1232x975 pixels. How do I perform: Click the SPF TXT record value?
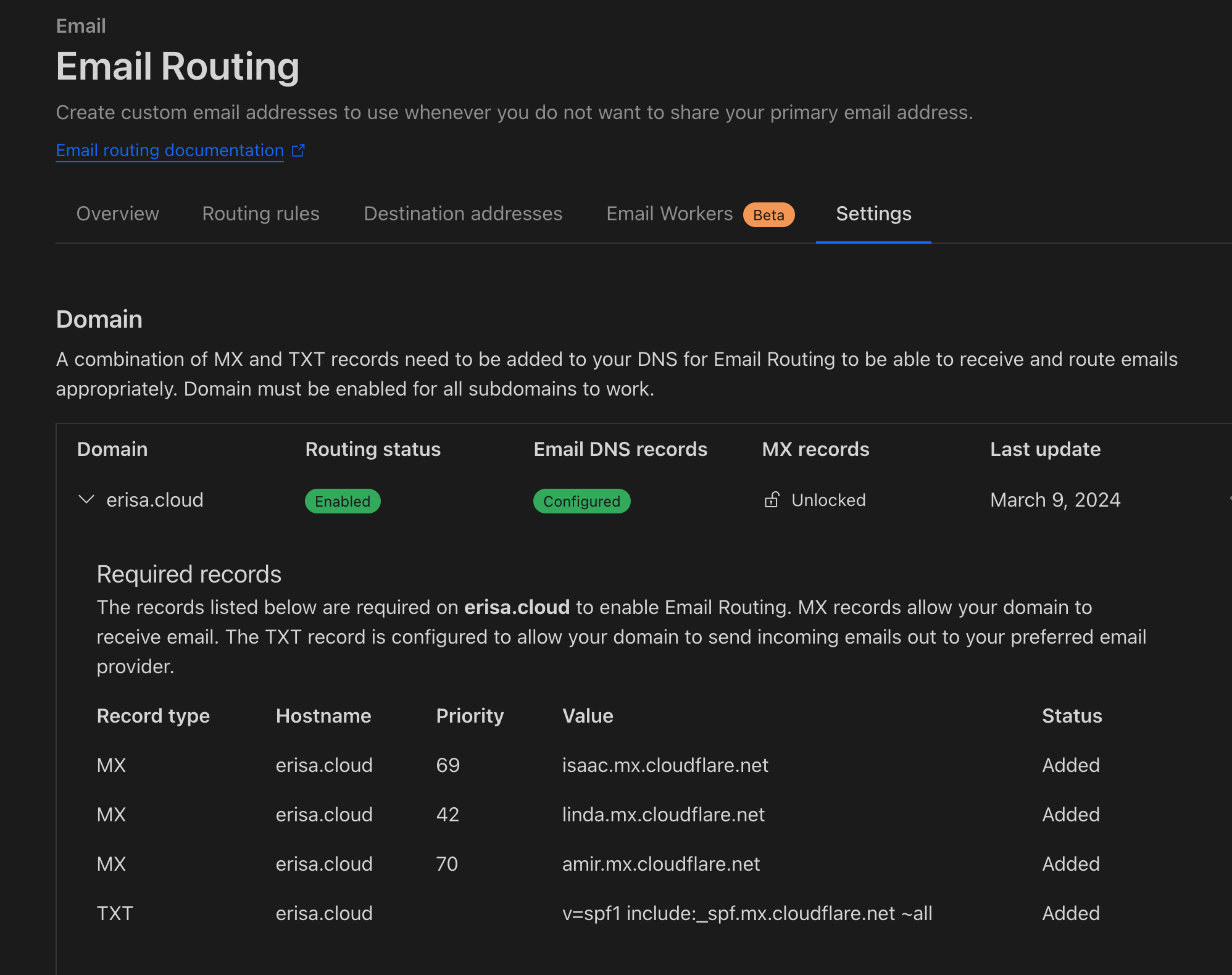747,913
